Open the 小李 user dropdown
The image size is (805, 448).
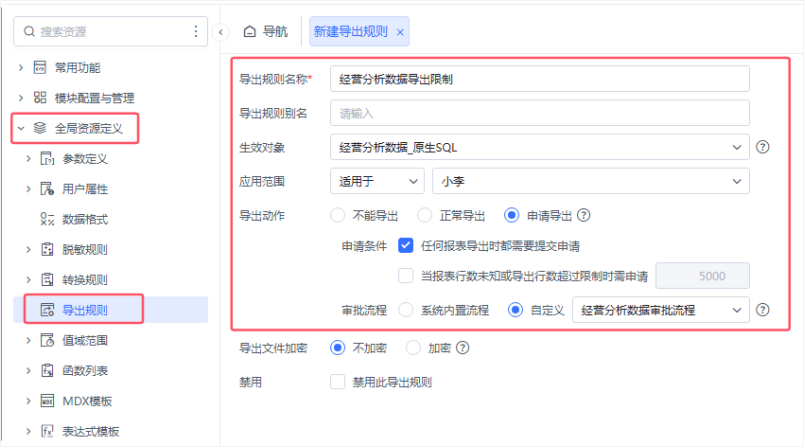click(x=591, y=181)
